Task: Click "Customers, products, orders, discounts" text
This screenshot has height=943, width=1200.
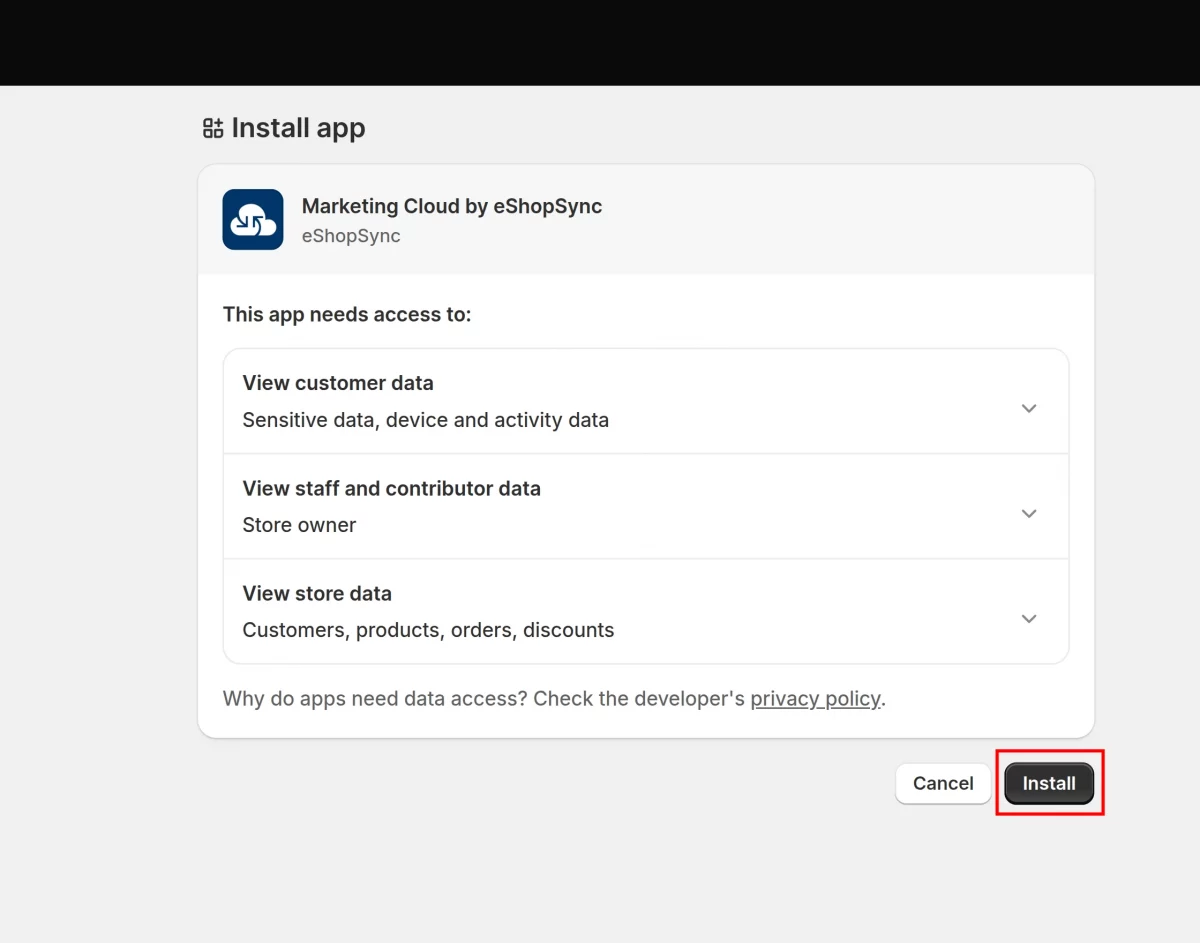Action: coord(429,630)
